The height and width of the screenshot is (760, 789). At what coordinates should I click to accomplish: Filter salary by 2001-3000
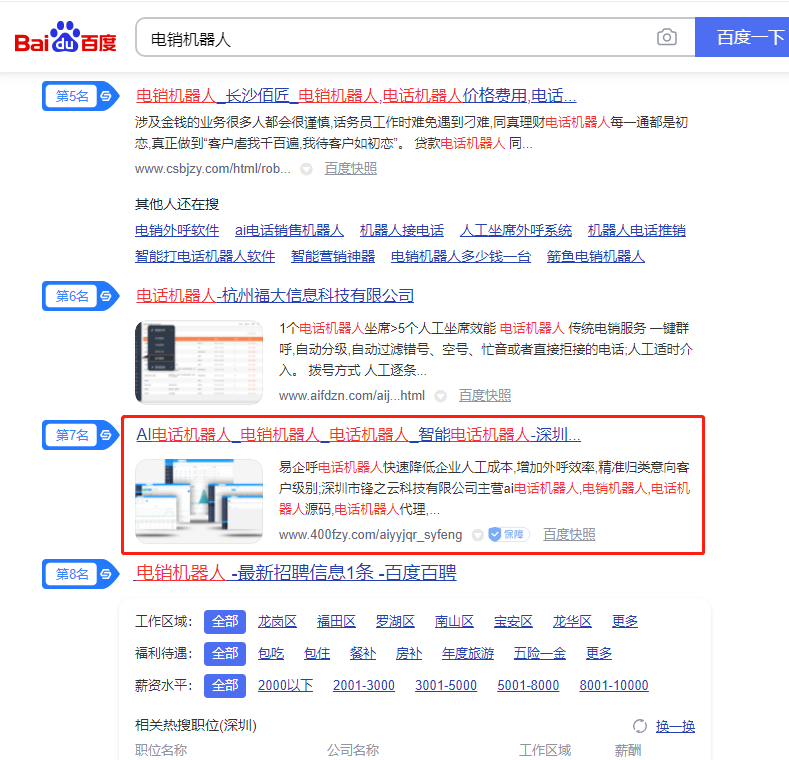[364, 686]
